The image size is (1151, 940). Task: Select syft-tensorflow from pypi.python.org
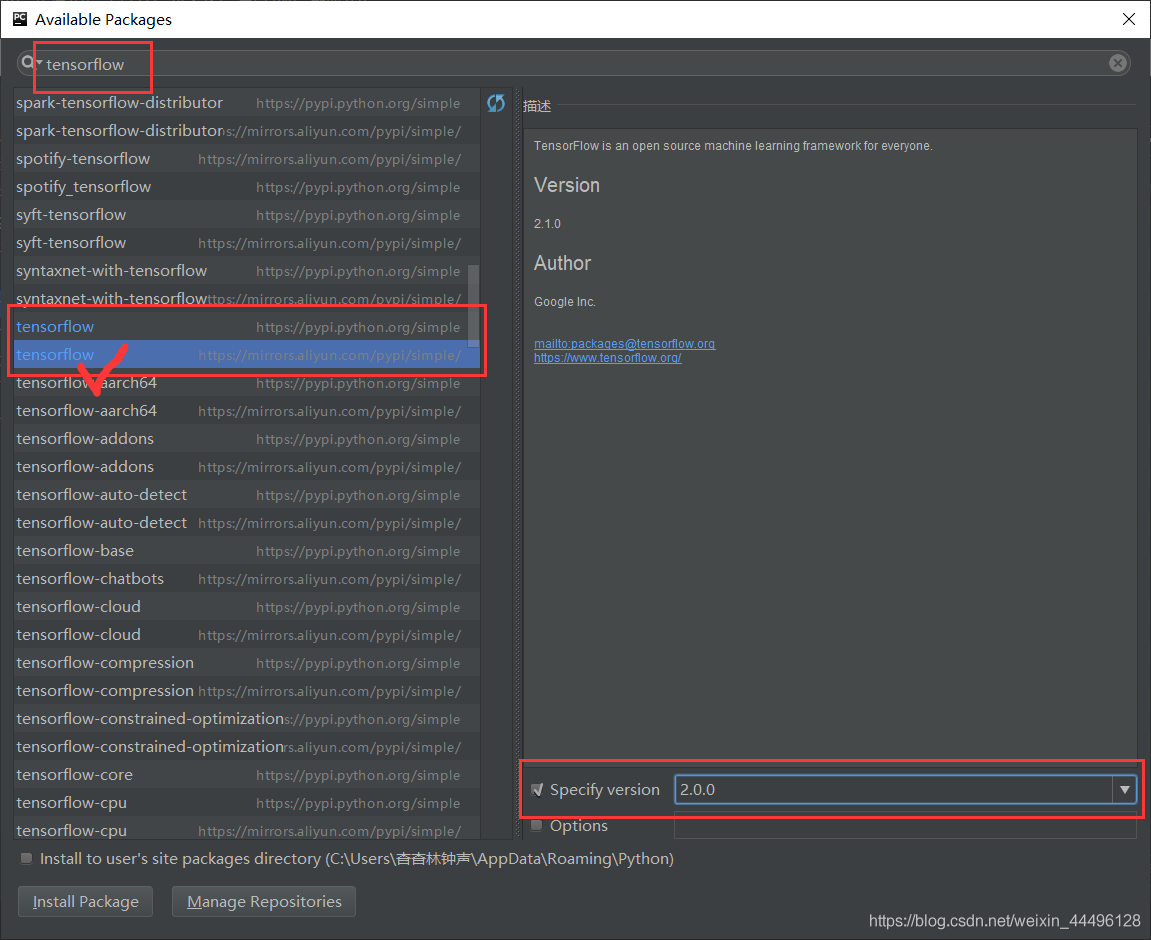click(247, 214)
